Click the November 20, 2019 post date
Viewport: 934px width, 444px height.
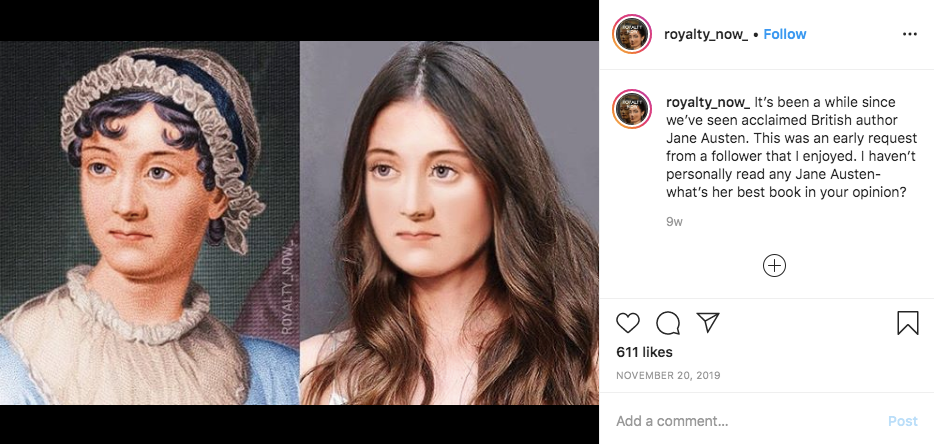point(668,376)
